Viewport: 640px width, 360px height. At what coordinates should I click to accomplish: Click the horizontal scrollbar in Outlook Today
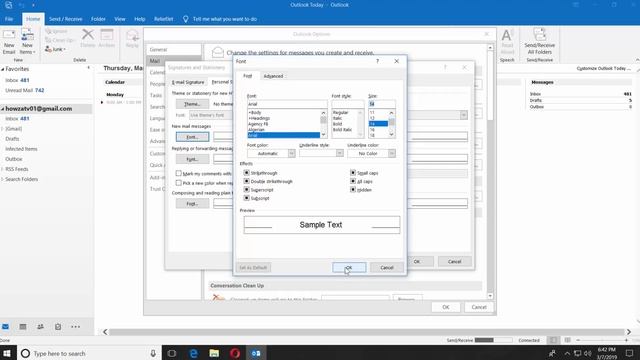pyautogui.click(x=366, y=332)
